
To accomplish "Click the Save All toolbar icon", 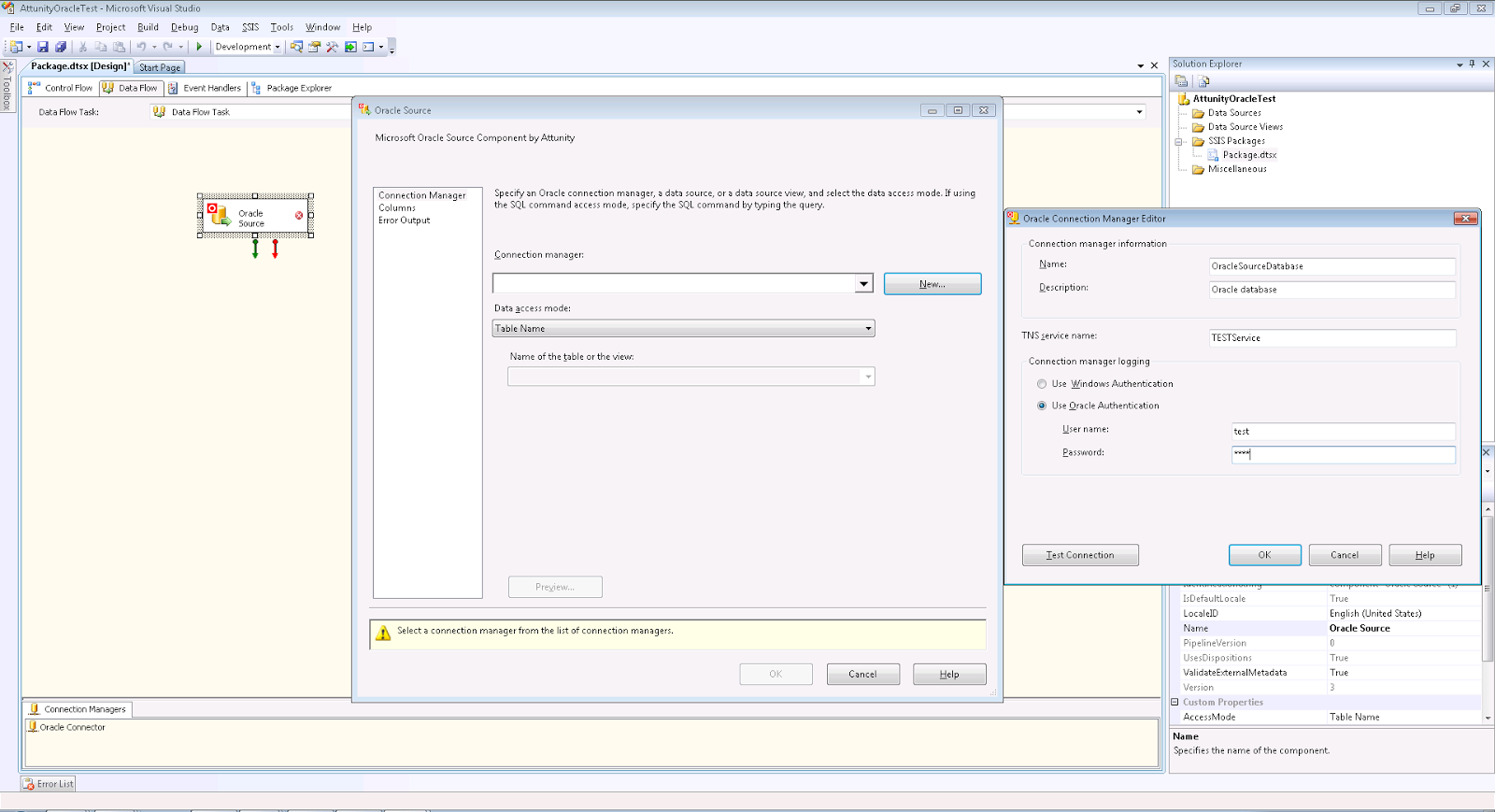I will coord(61,47).
